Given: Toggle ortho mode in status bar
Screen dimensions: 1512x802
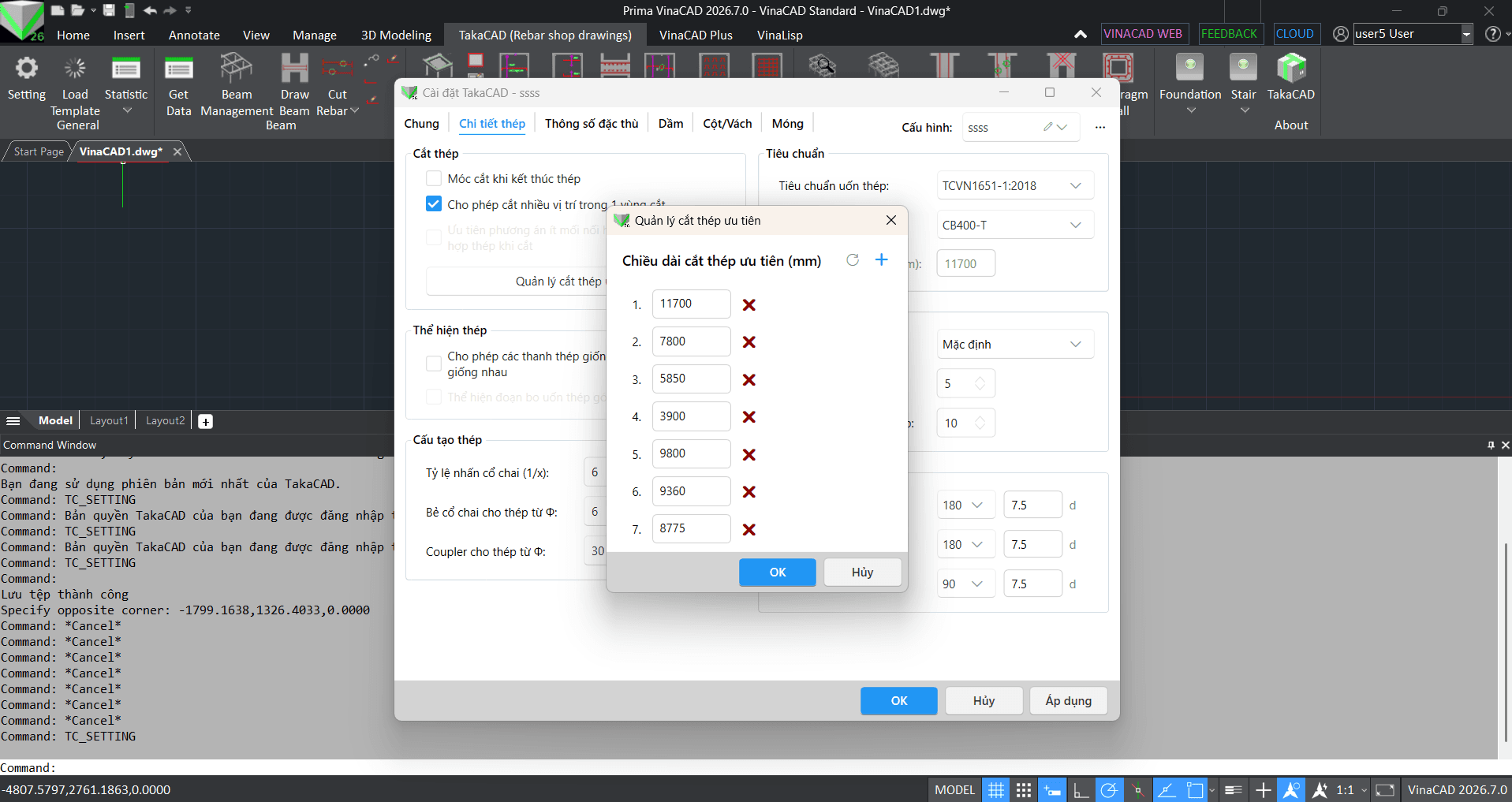Looking at the screenshot, I should (x=1081, y=790).
